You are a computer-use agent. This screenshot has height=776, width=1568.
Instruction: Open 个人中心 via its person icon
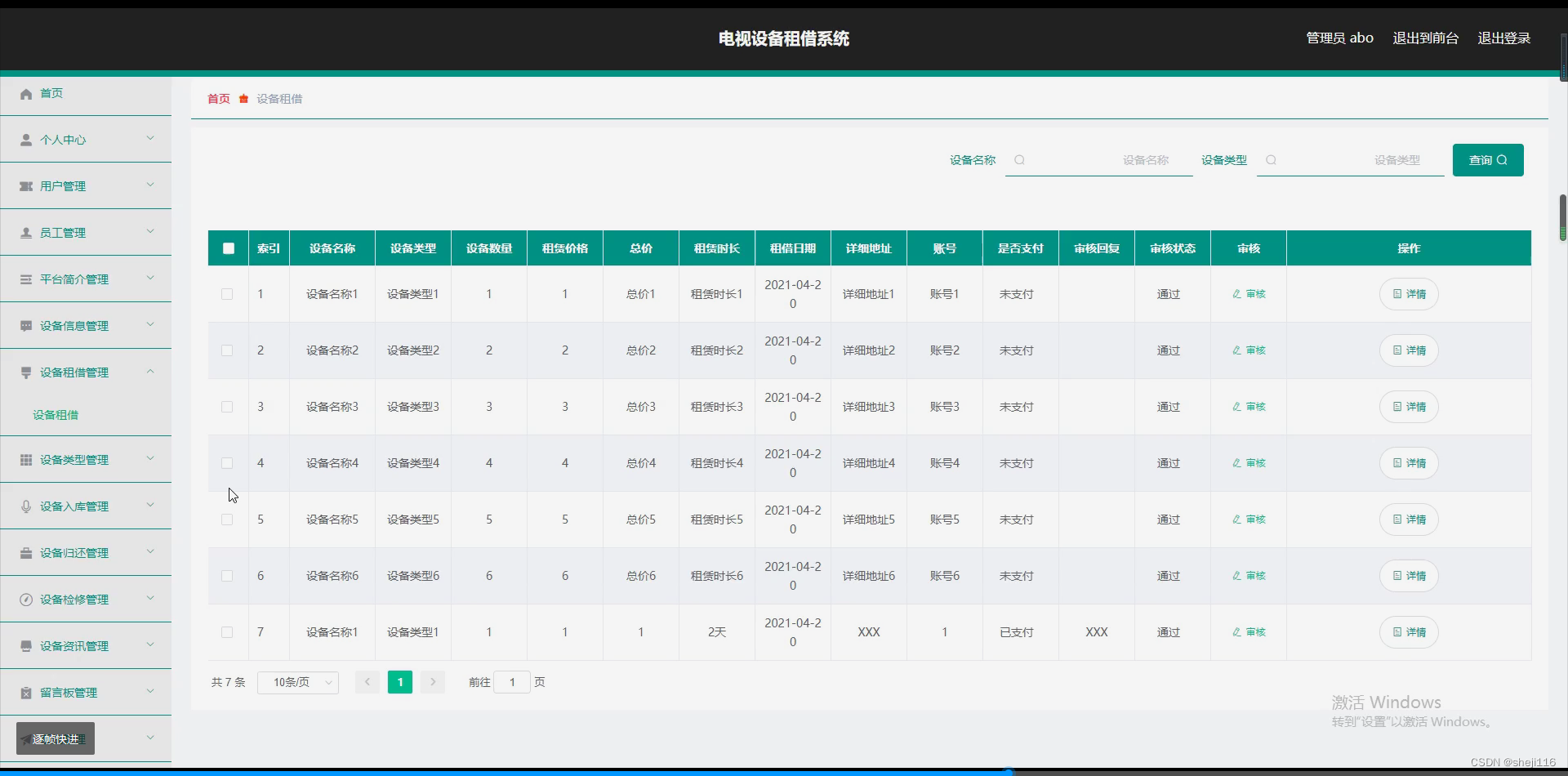coord(25,139)
